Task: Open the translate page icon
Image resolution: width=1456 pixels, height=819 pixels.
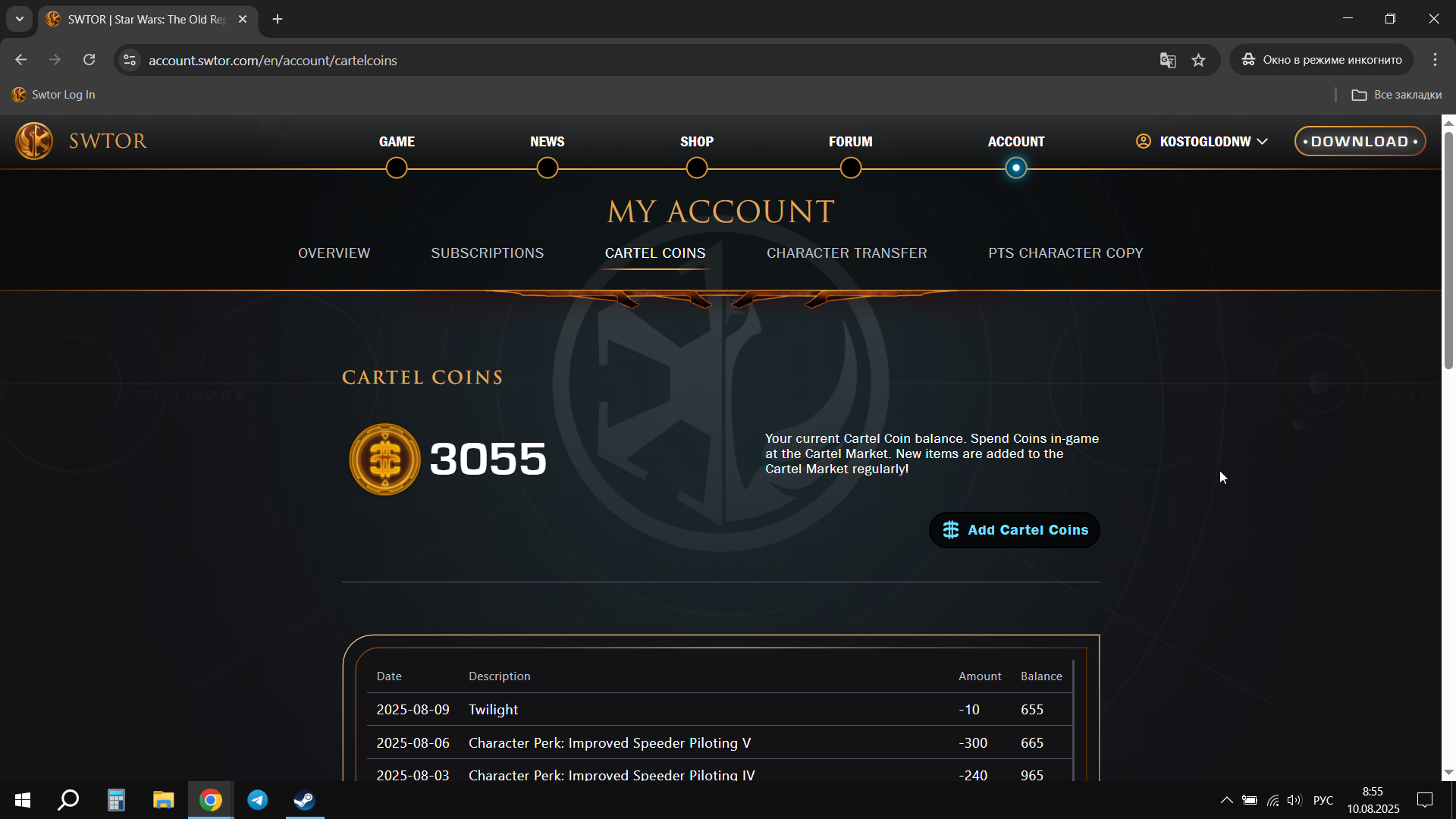Action: click(x=1167, y=60)
